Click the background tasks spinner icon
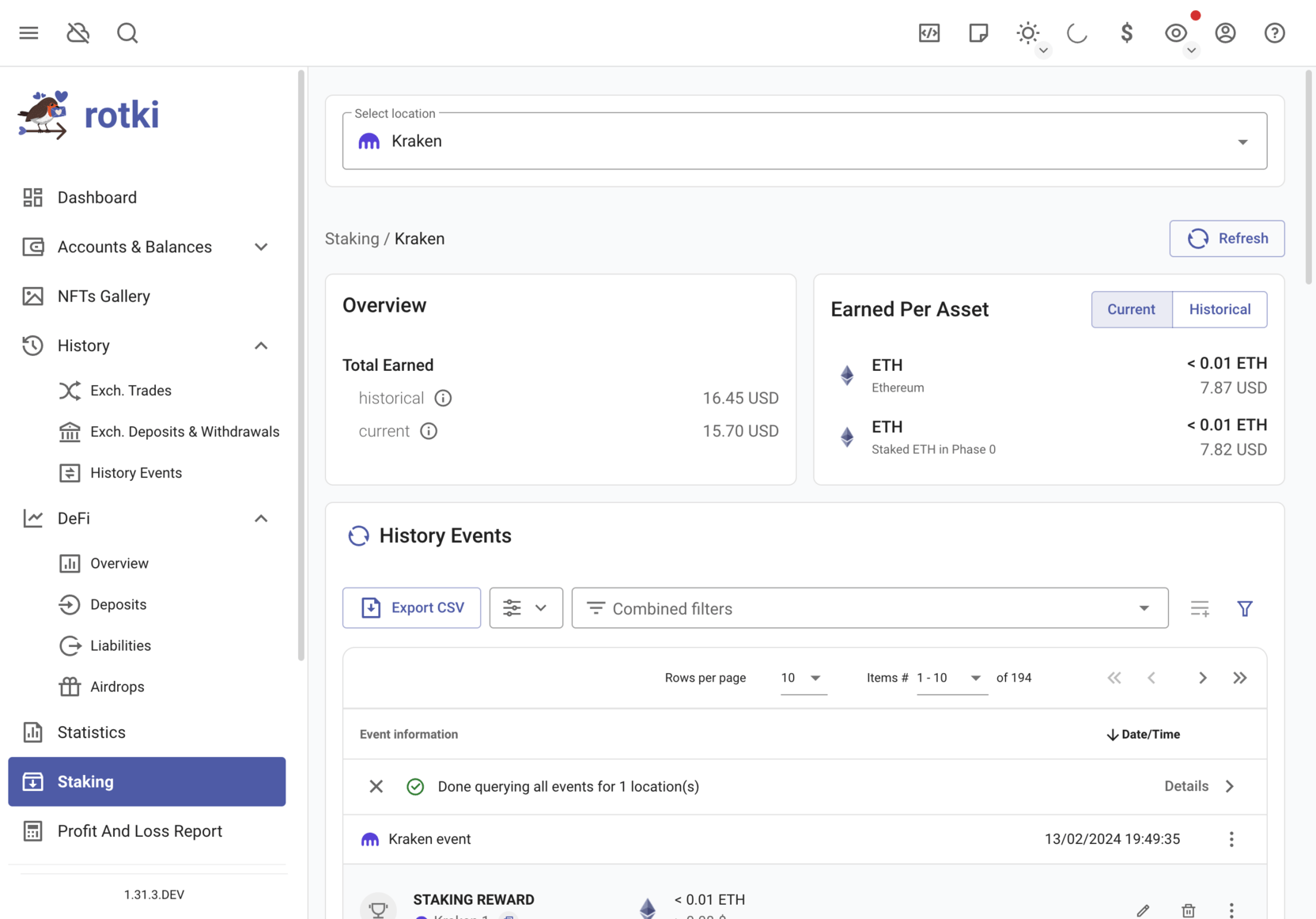Image resolution: width=1316 pixels, height=919 pixels. [x=1077, y=32]
